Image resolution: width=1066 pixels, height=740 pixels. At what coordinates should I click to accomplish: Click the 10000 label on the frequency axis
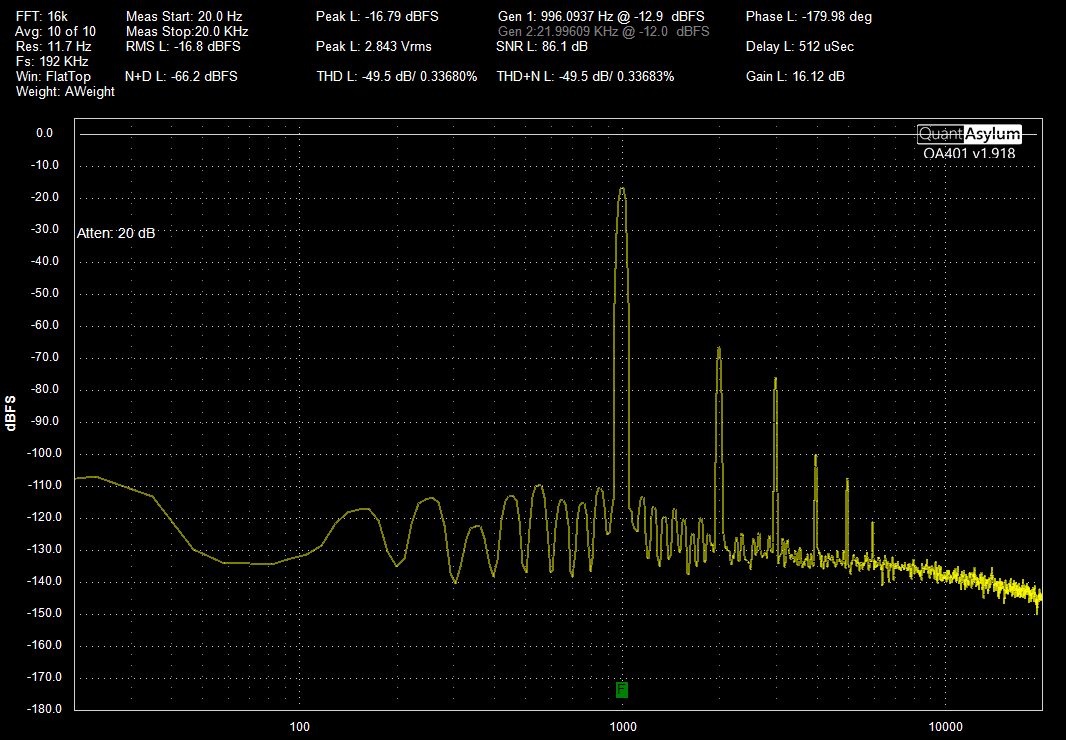[946, 727]
